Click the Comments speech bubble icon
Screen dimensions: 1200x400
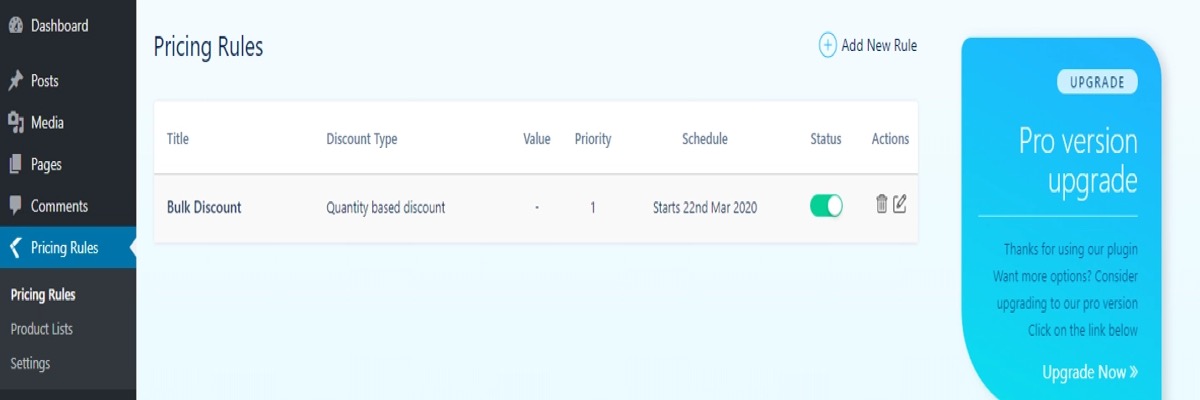click(15, 206)
